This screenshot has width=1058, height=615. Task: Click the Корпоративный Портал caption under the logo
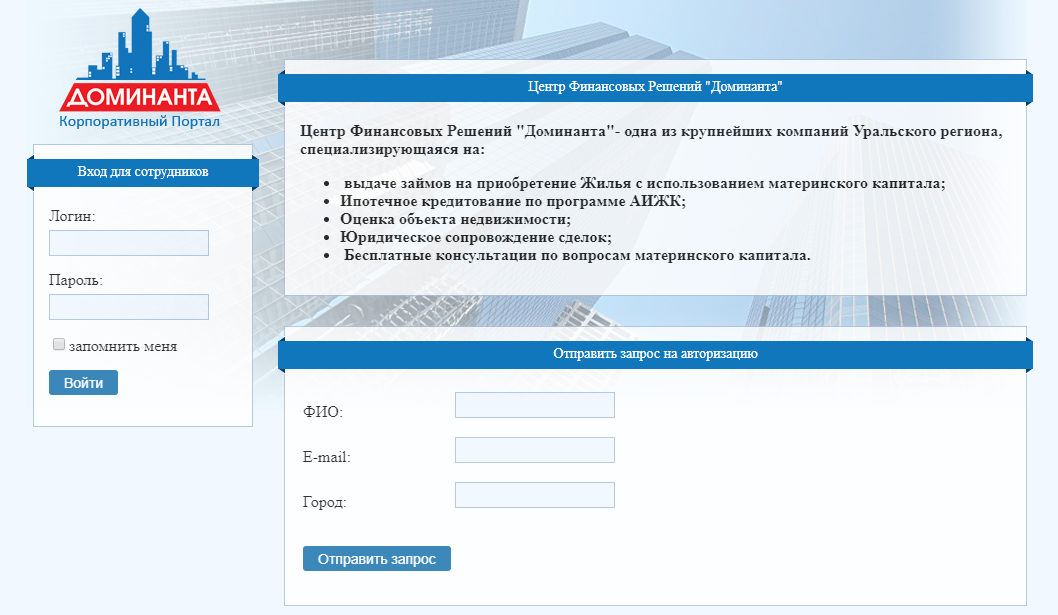139,122
